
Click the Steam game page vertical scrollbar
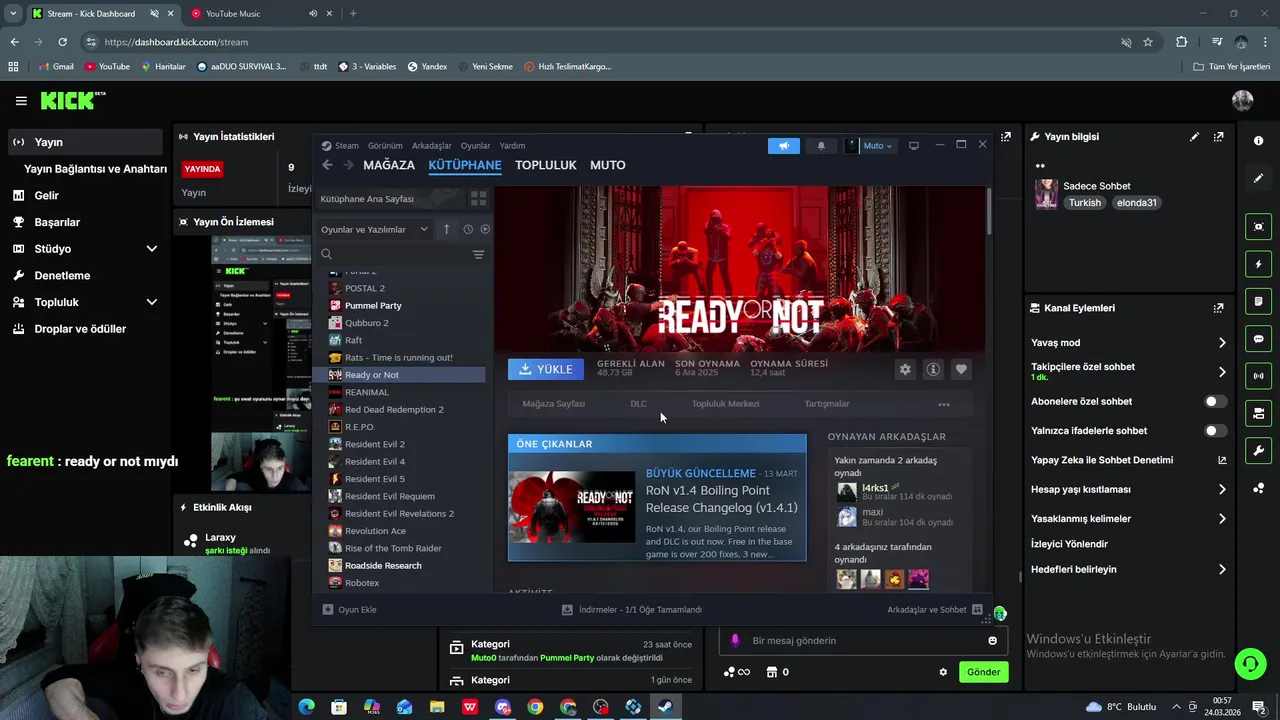pos(989,212)
